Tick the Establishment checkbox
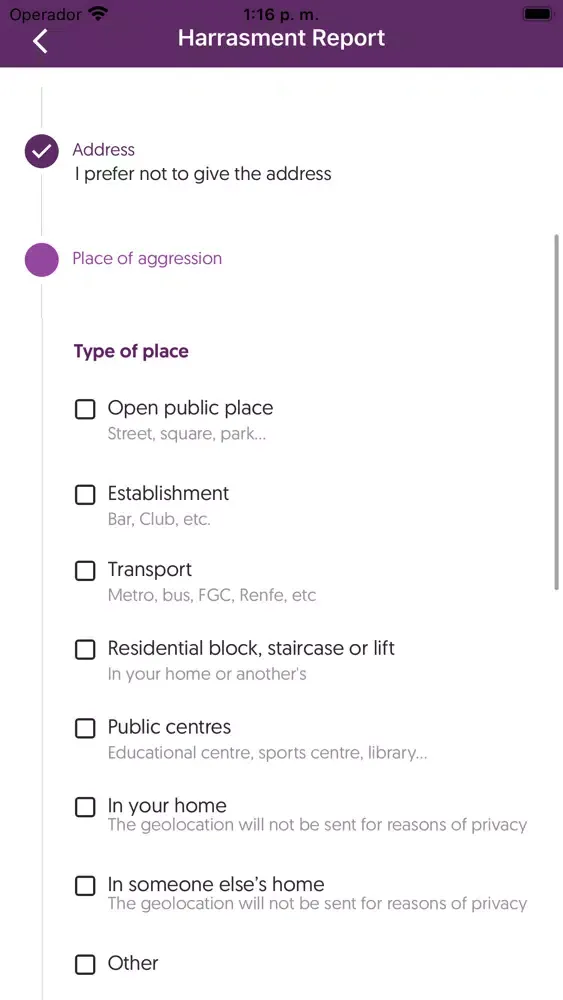The width and height of the screenshot is (563, 1000). coord(85,494)
